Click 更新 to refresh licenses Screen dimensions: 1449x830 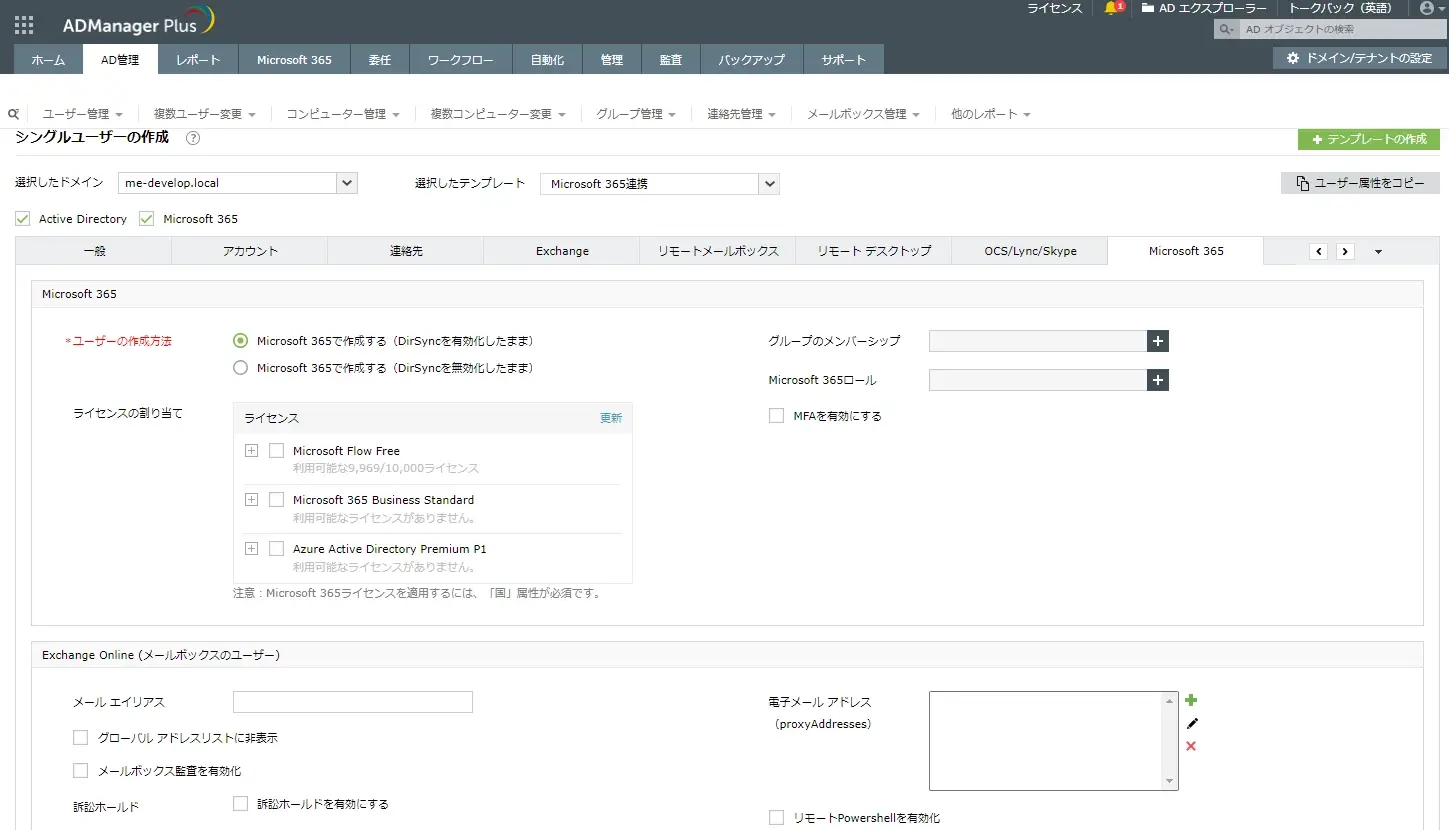[x=611, y=418]
